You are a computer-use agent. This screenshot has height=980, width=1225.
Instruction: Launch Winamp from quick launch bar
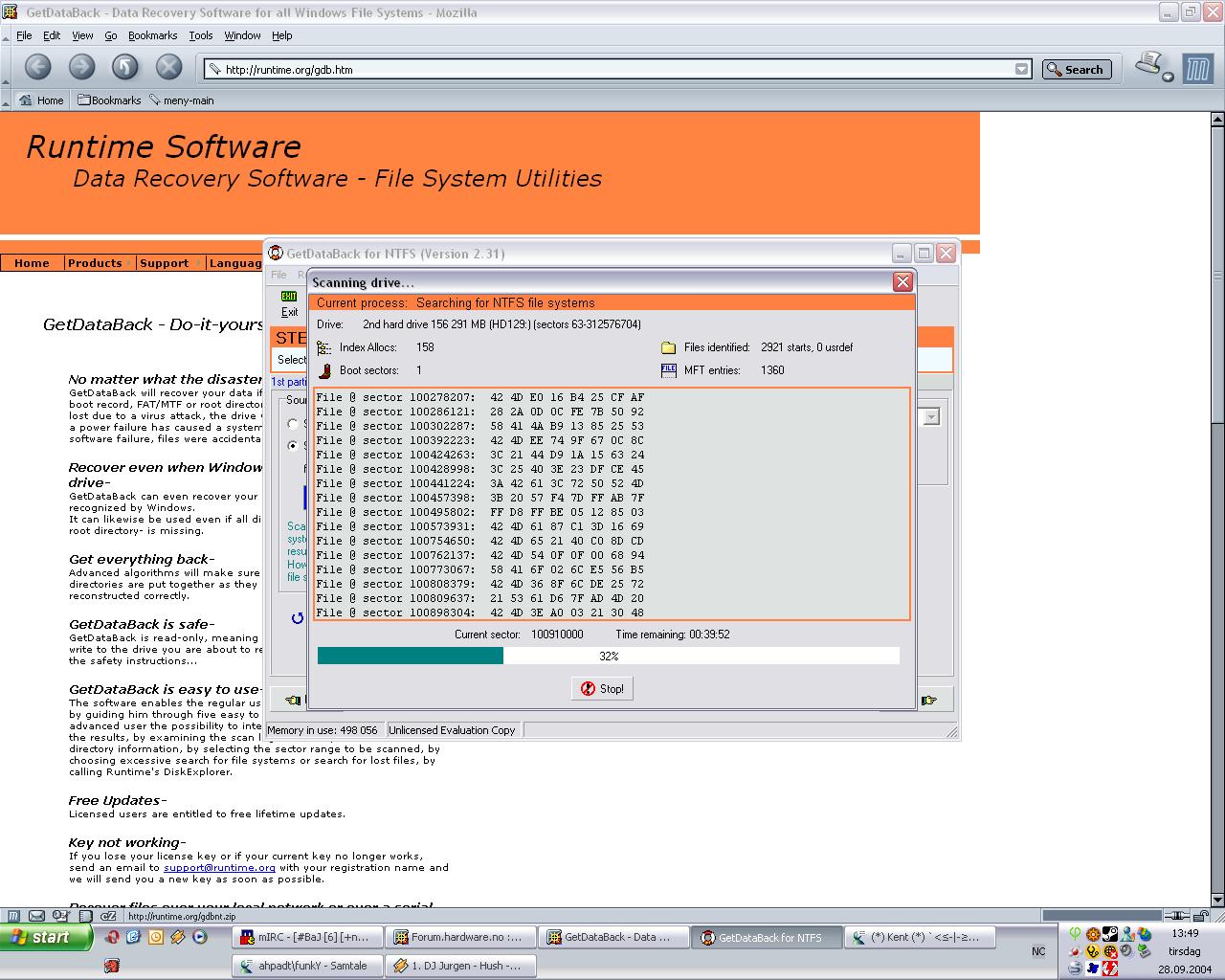pyautogui.click(x=177, y=938)
